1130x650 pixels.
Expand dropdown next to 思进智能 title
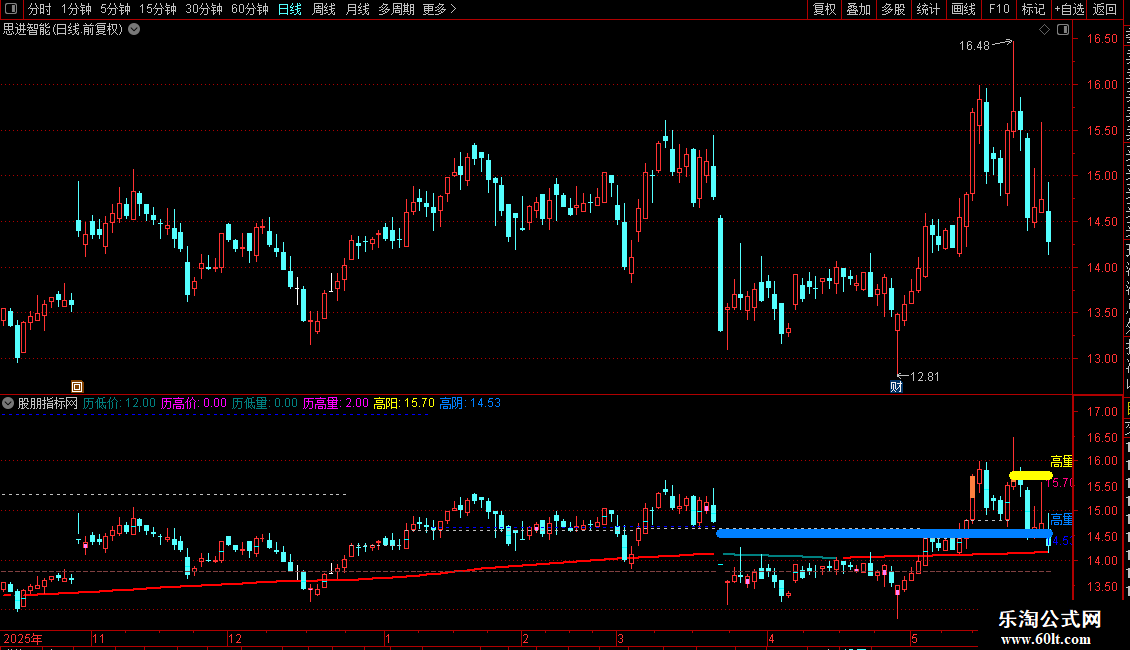pyautogui.click(x=134, y=30)
